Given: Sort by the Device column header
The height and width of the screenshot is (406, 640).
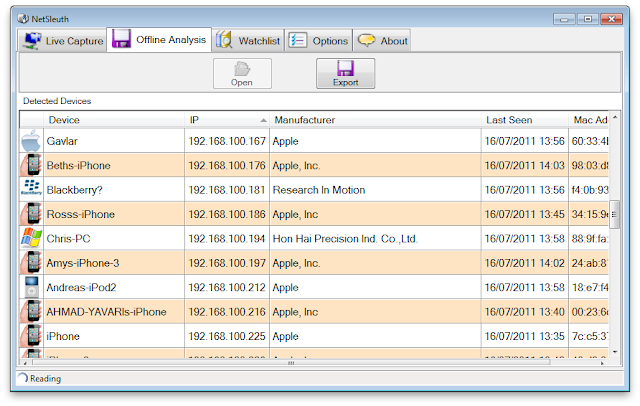Looking at the screenshot, I should point(114,120).
